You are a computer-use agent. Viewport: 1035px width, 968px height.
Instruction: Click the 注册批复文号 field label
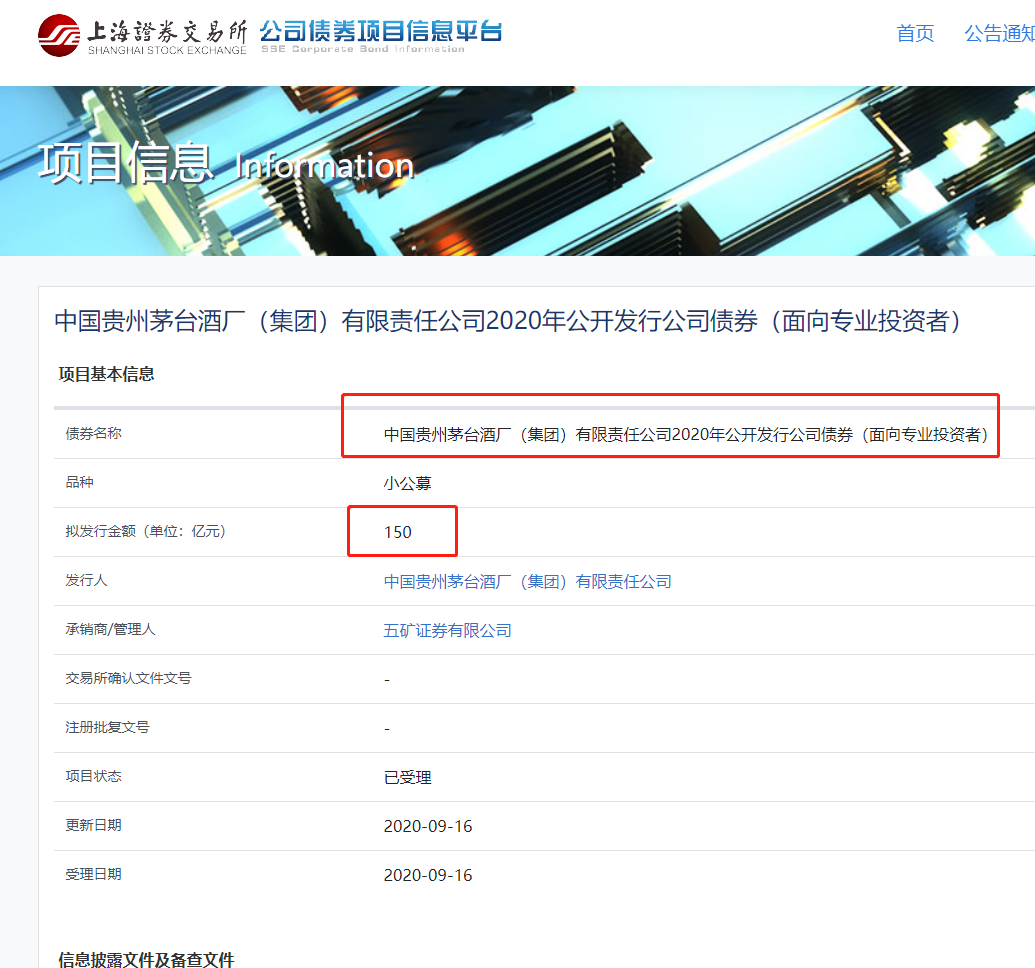[107, 727]
